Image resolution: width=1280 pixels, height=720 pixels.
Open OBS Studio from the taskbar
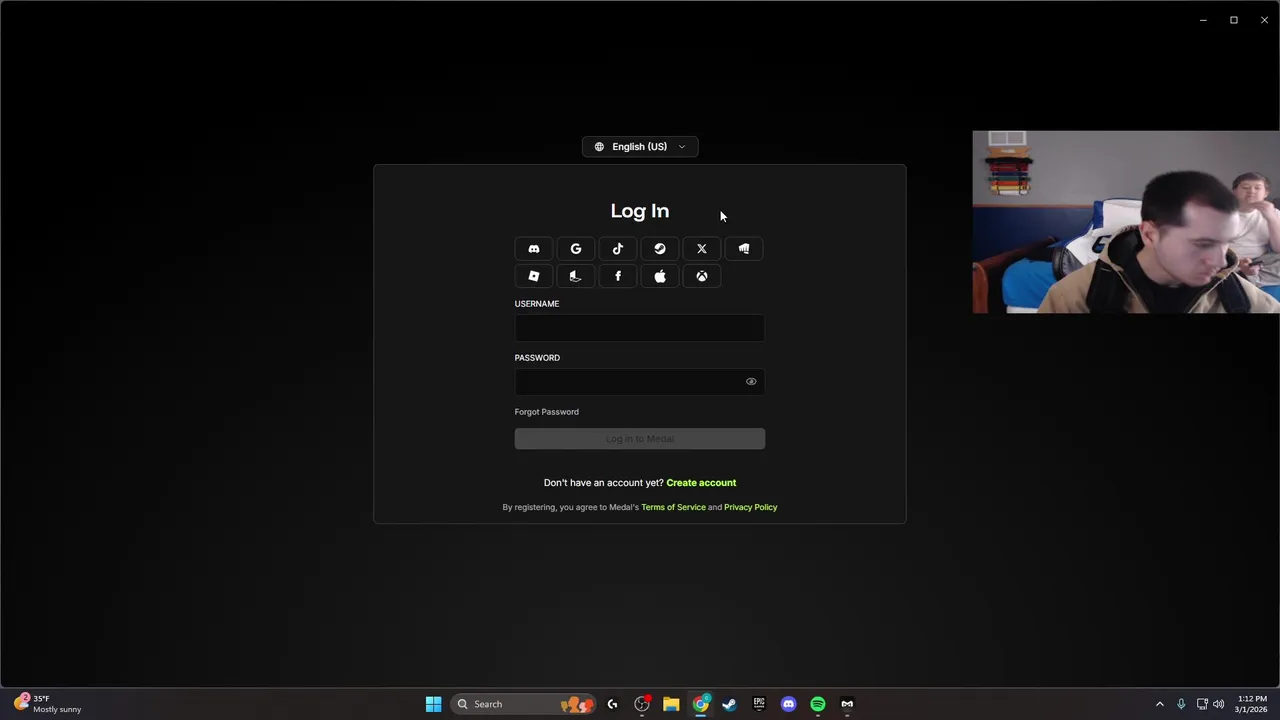pos(642,704)
